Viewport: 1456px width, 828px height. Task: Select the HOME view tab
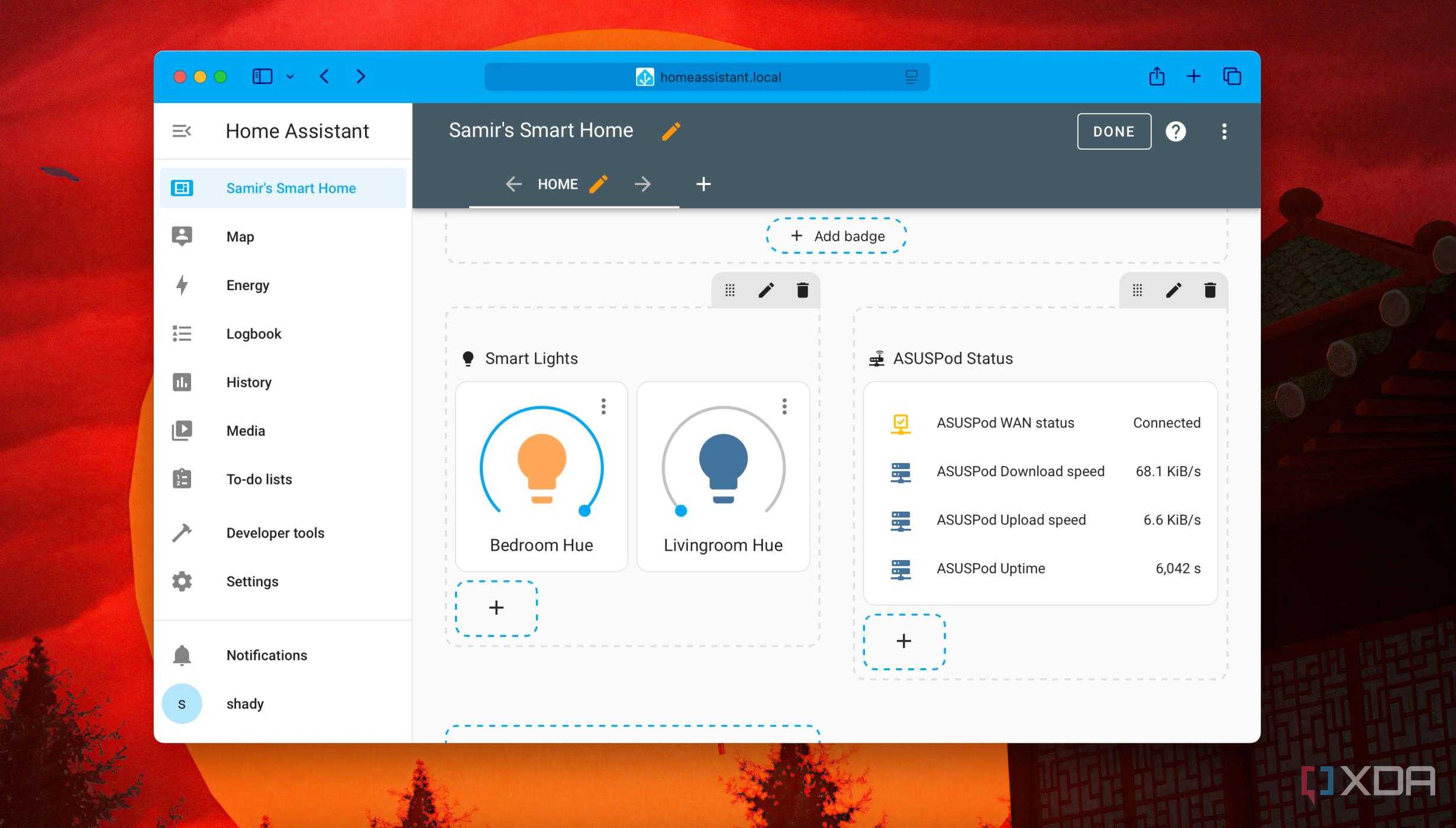[x=557, y=184]
